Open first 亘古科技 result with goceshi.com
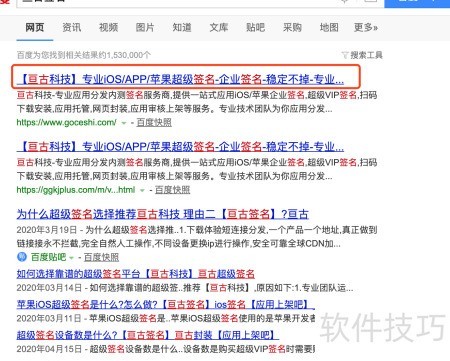450x361 pixels. point(180,79)
